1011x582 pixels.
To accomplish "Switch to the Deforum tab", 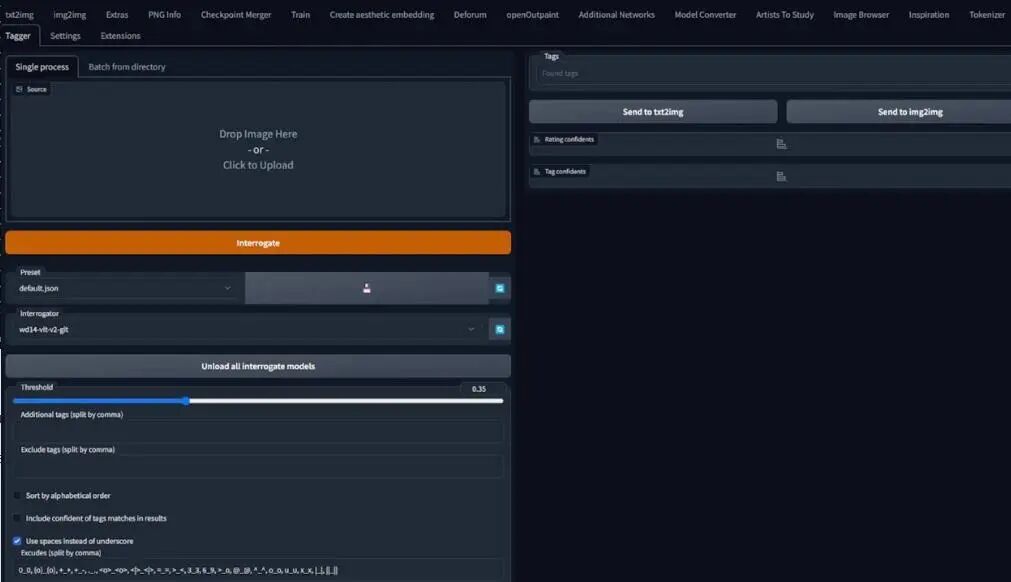I will [470, 14].
